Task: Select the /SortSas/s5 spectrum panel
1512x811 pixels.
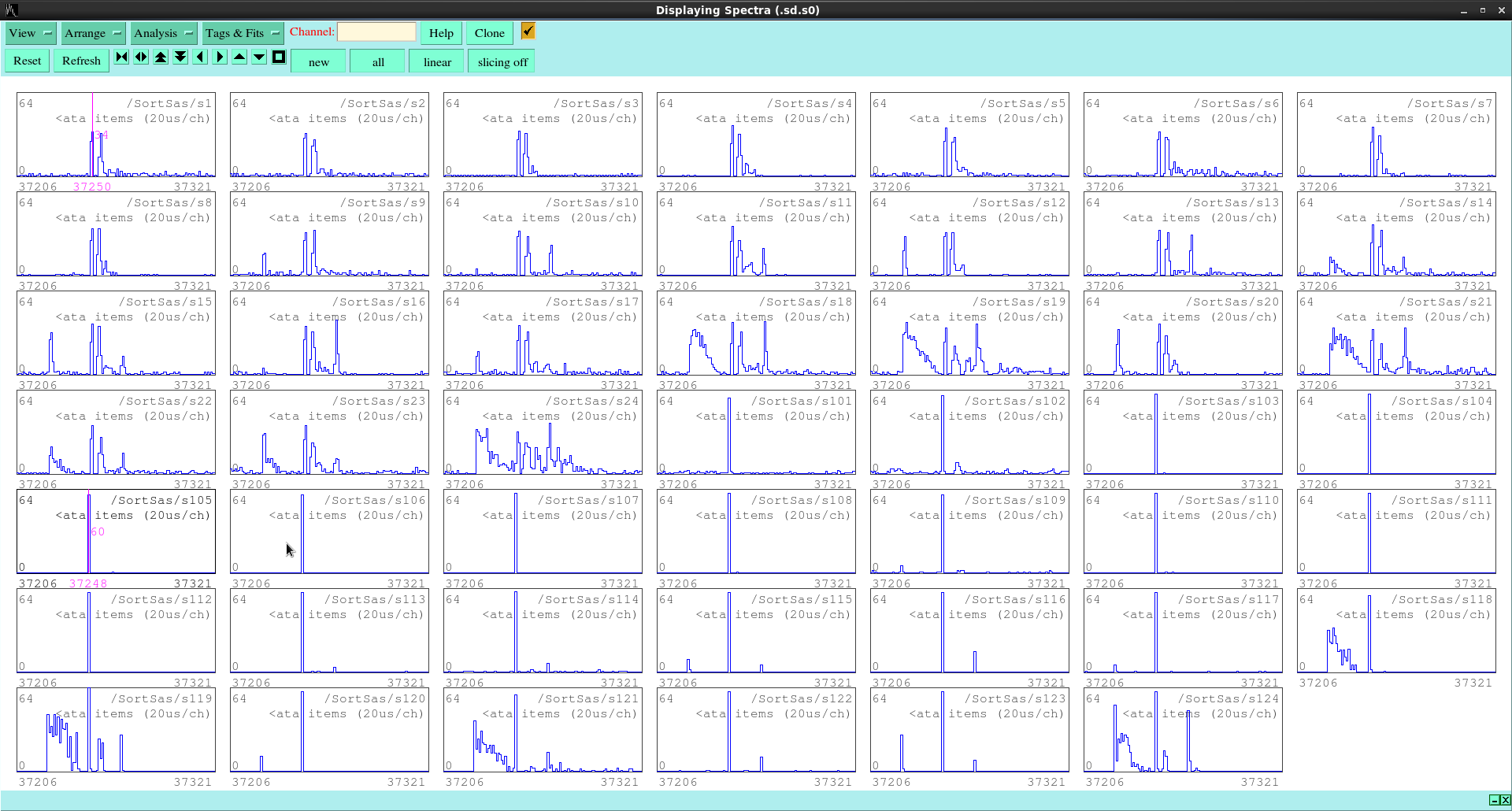Action: [x=969, y=135]
